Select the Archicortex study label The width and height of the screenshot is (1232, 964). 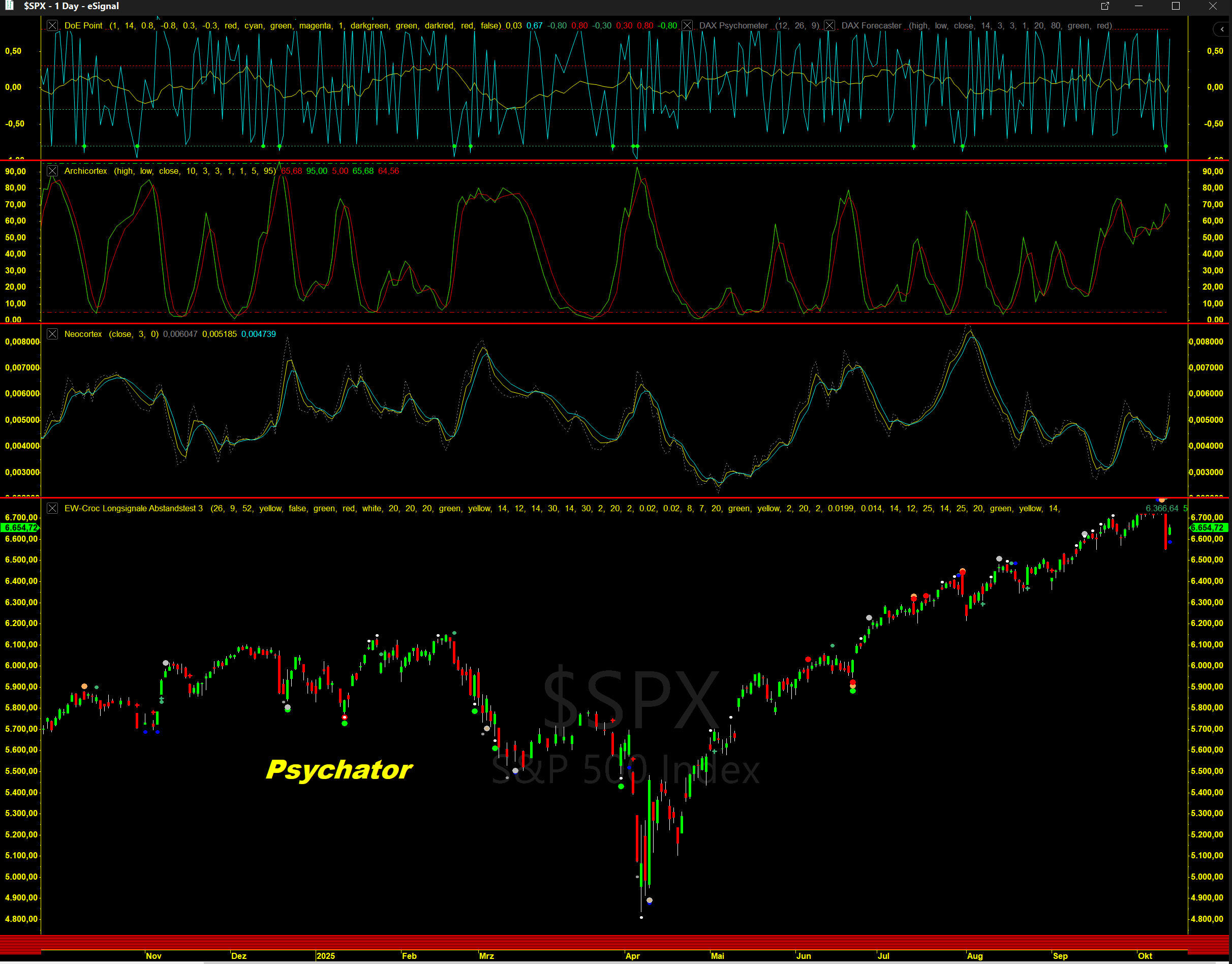tap(85, 171)
